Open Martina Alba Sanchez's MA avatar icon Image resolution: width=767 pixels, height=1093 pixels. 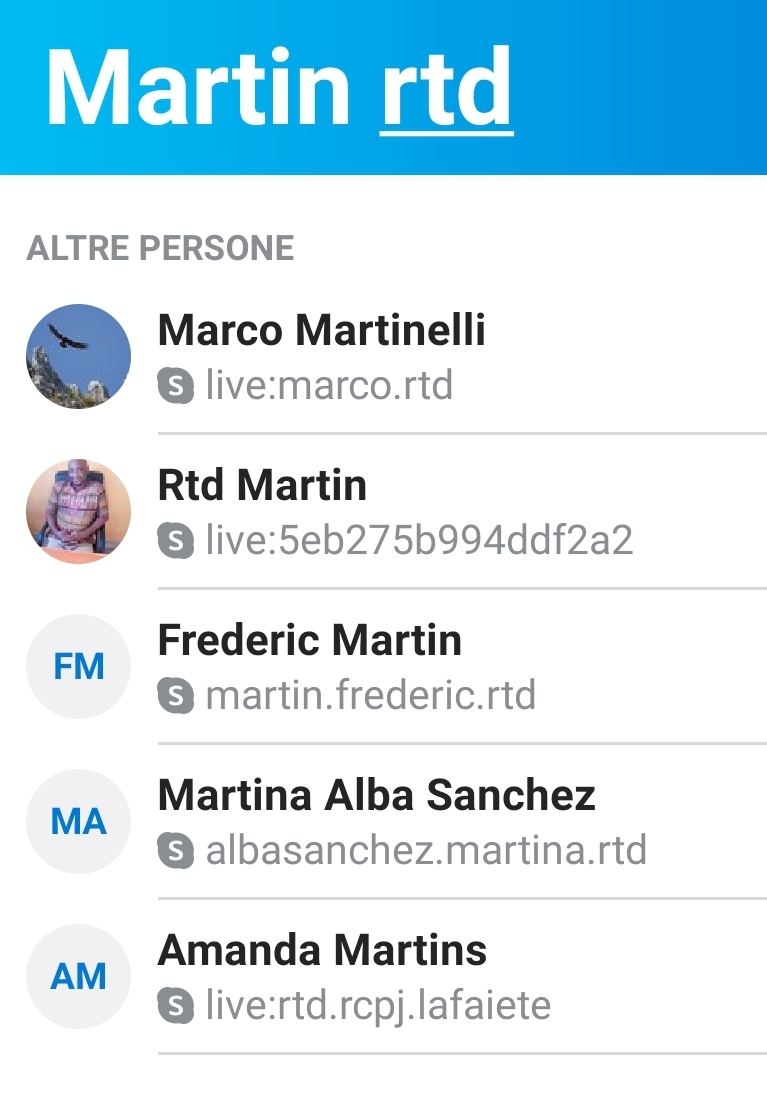click(77, 820)
